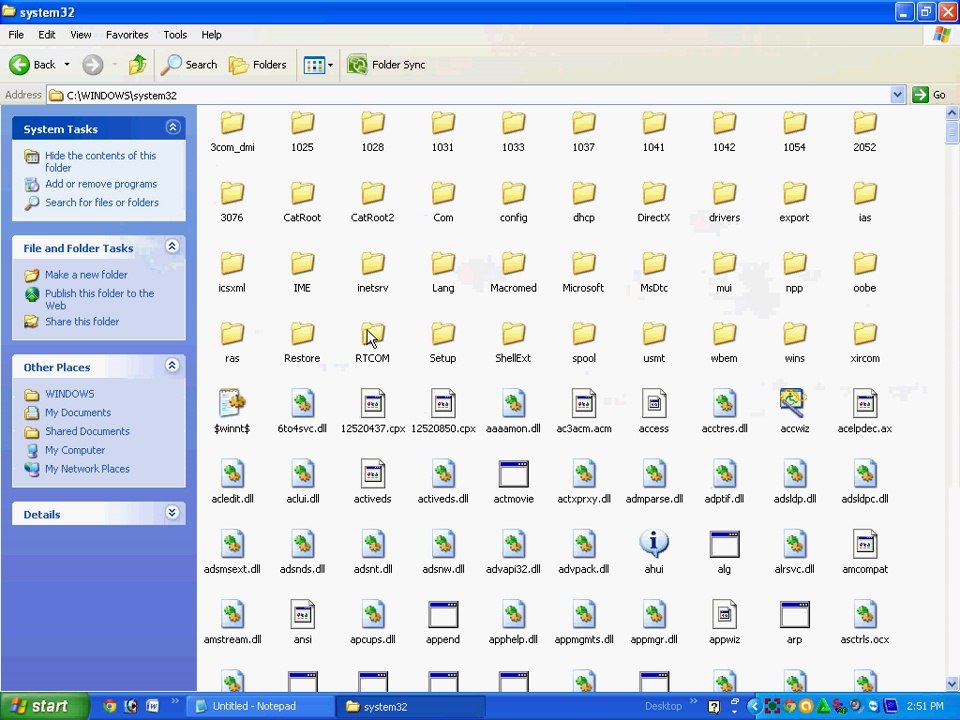
Task: Open the View menu
Action: point(80,35)
